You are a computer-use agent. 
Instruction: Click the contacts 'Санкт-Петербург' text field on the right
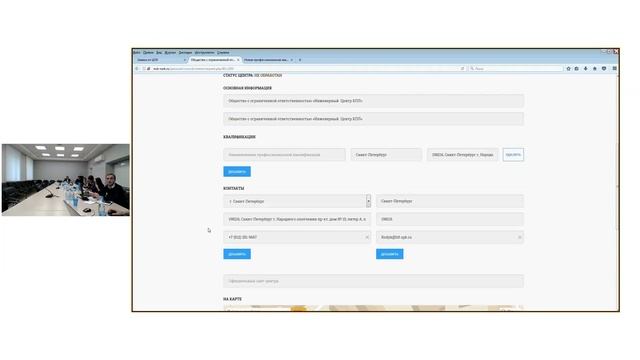point(450,201)
